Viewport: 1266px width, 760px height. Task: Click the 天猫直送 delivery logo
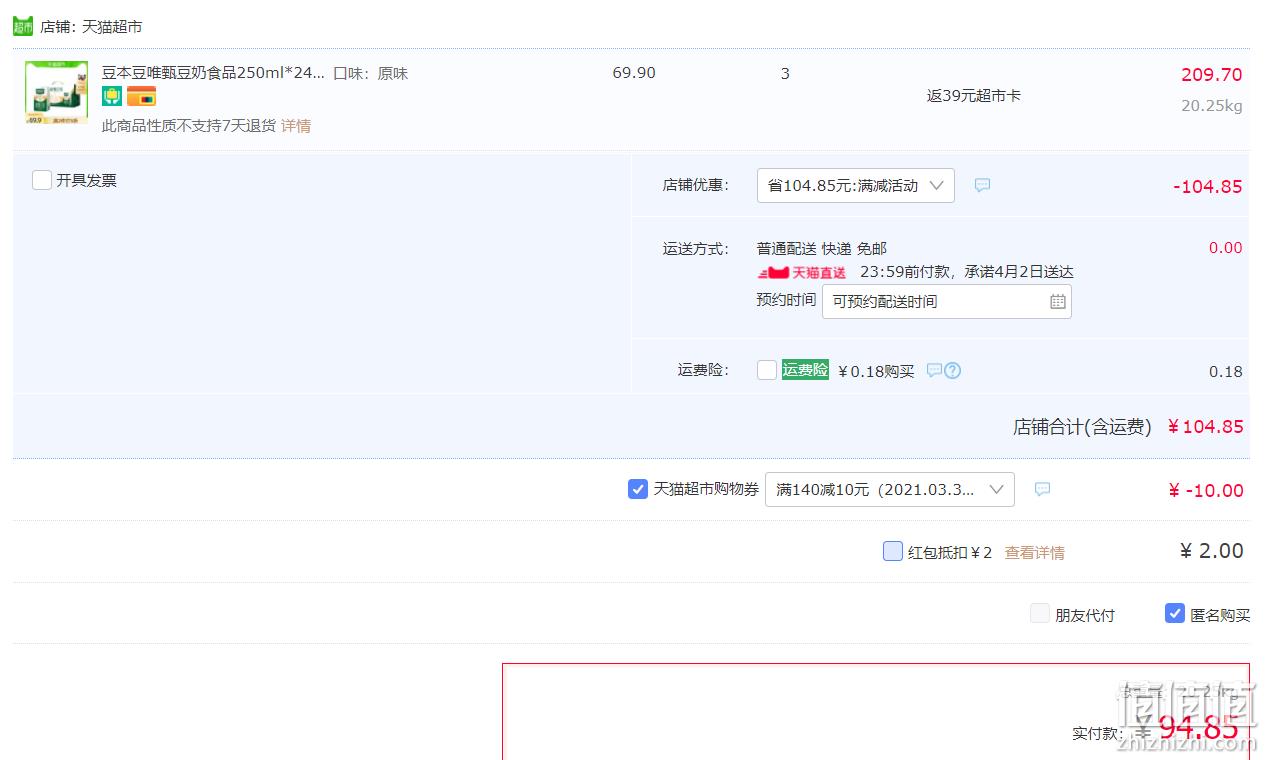click(x=802, y=272)
